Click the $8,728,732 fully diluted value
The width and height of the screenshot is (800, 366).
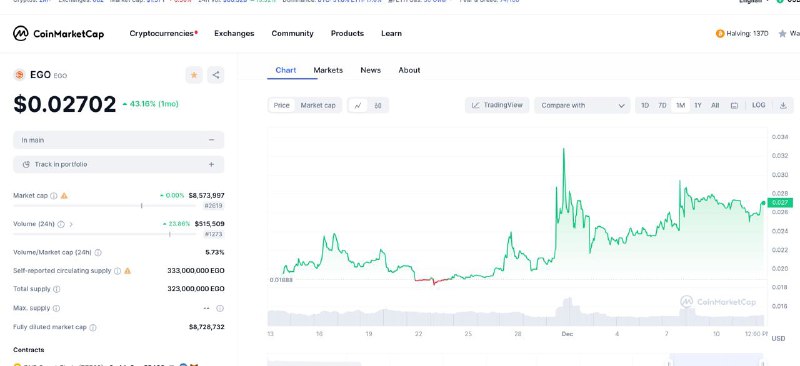[x=206, y=327]
